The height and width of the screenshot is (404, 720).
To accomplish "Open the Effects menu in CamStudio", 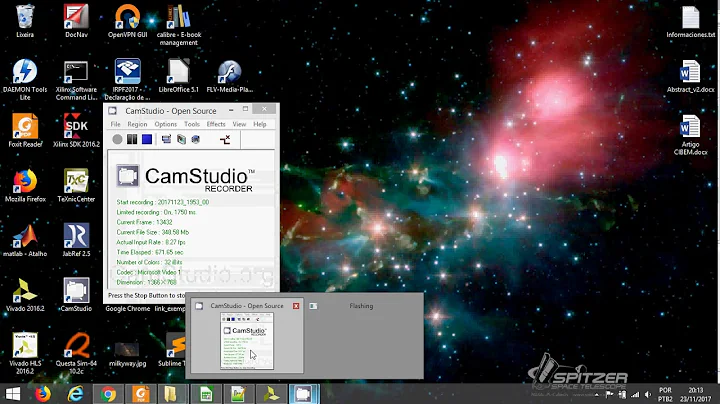I will tap(216, 124).
